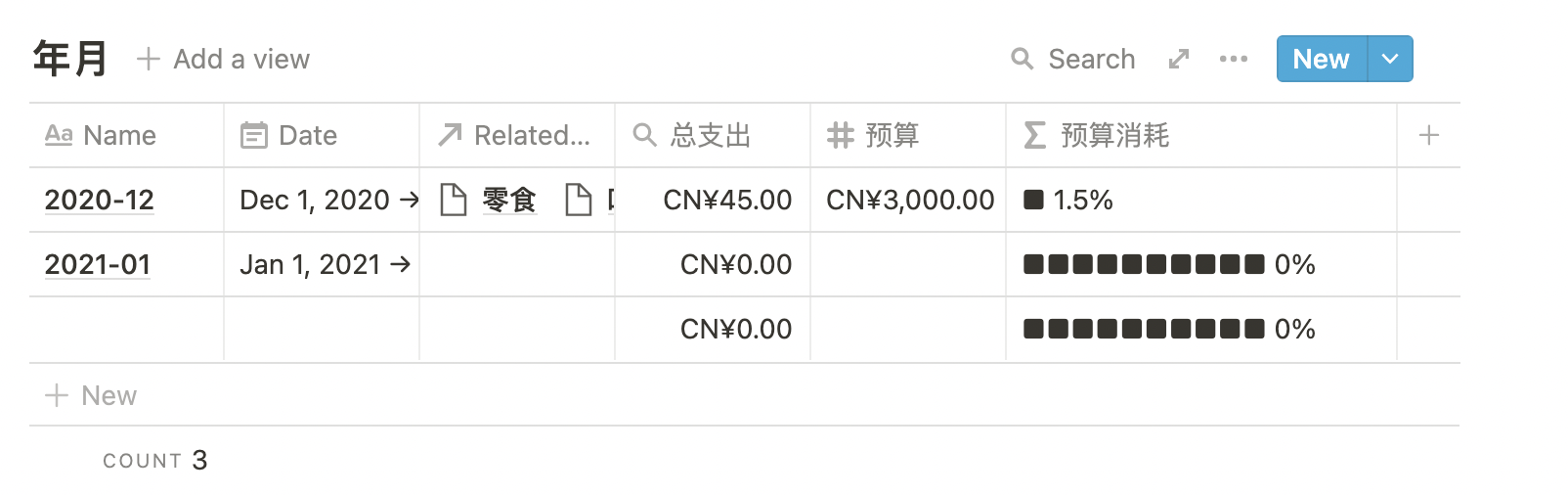Open the 2020-12 page link
Image resolution: width=1568 pixels, height=495 pixels.
click(x=100, y=200)
